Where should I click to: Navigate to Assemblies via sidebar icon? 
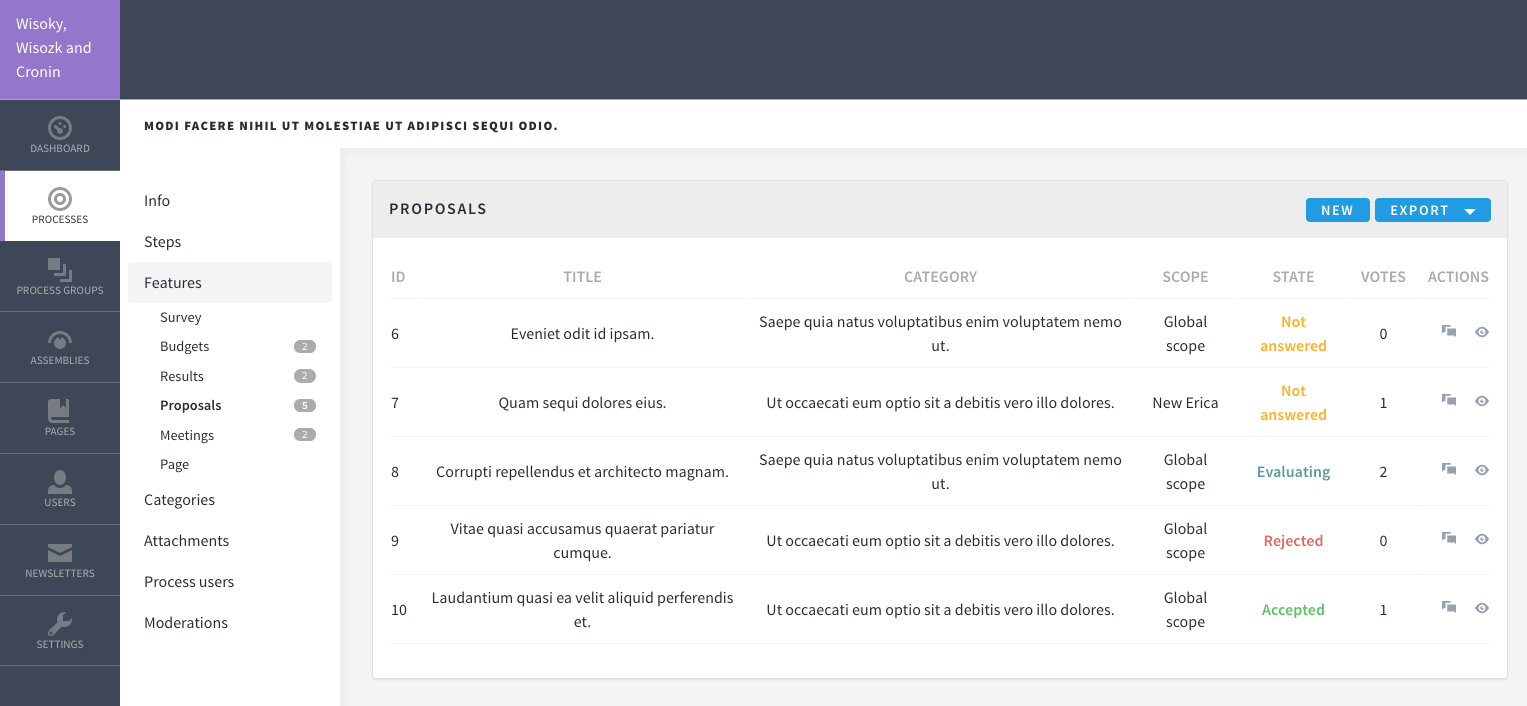point(59,347)
